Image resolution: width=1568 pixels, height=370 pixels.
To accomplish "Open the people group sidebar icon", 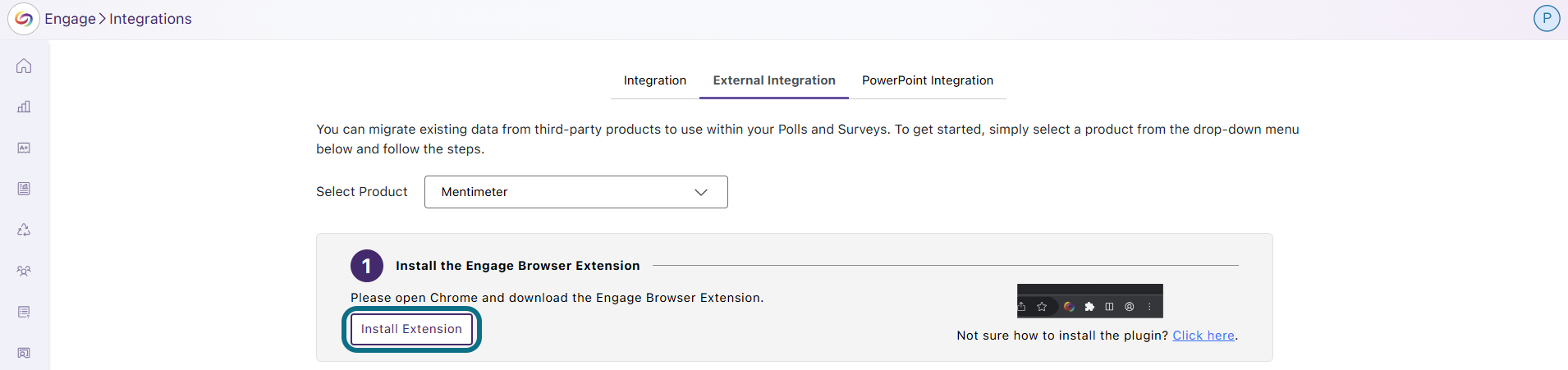I will click(24, 271).
